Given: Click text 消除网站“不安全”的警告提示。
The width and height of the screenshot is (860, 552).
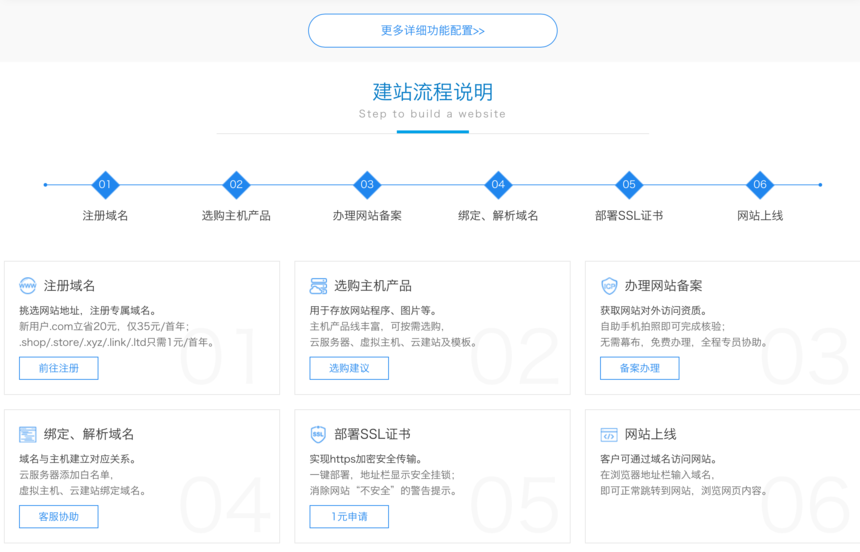Looking at the screenshot, I should pyautogui.click(x=383, y=491).
